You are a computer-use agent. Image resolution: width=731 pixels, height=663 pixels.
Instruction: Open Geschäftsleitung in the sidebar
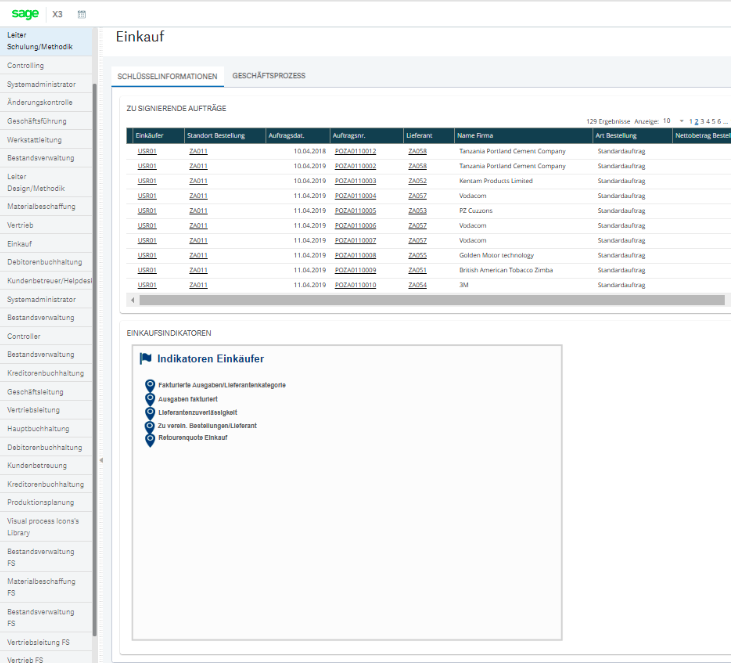46,392
